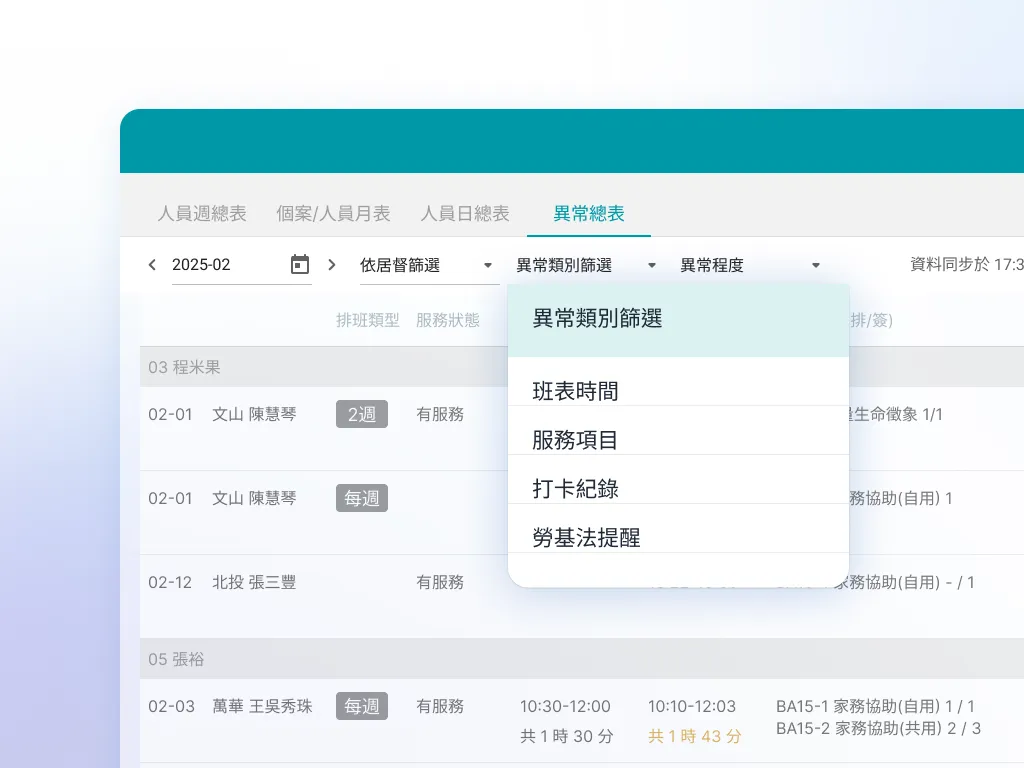This screenshot has height=768, width=1024.
Task: Click 10:10-12:03 actual time cell
Action: tap(692, 706)
